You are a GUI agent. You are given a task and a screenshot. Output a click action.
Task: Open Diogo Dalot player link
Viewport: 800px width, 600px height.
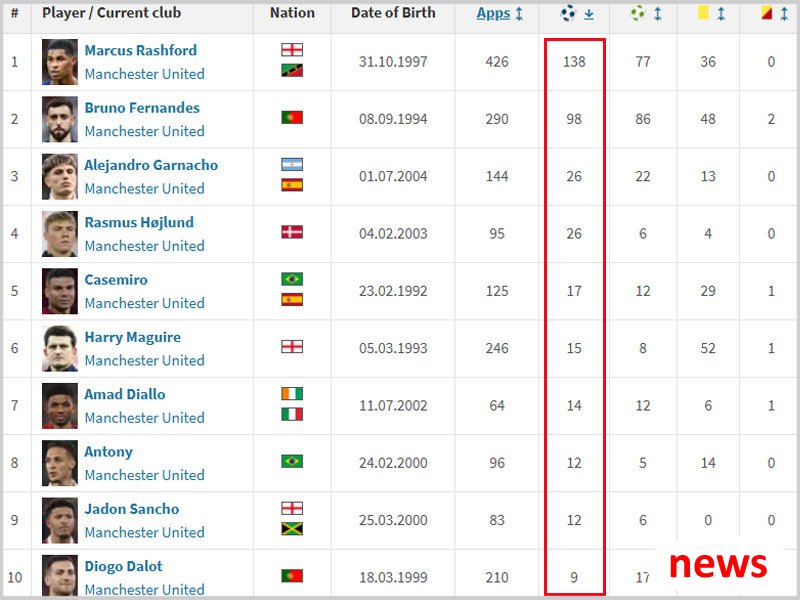123,567
